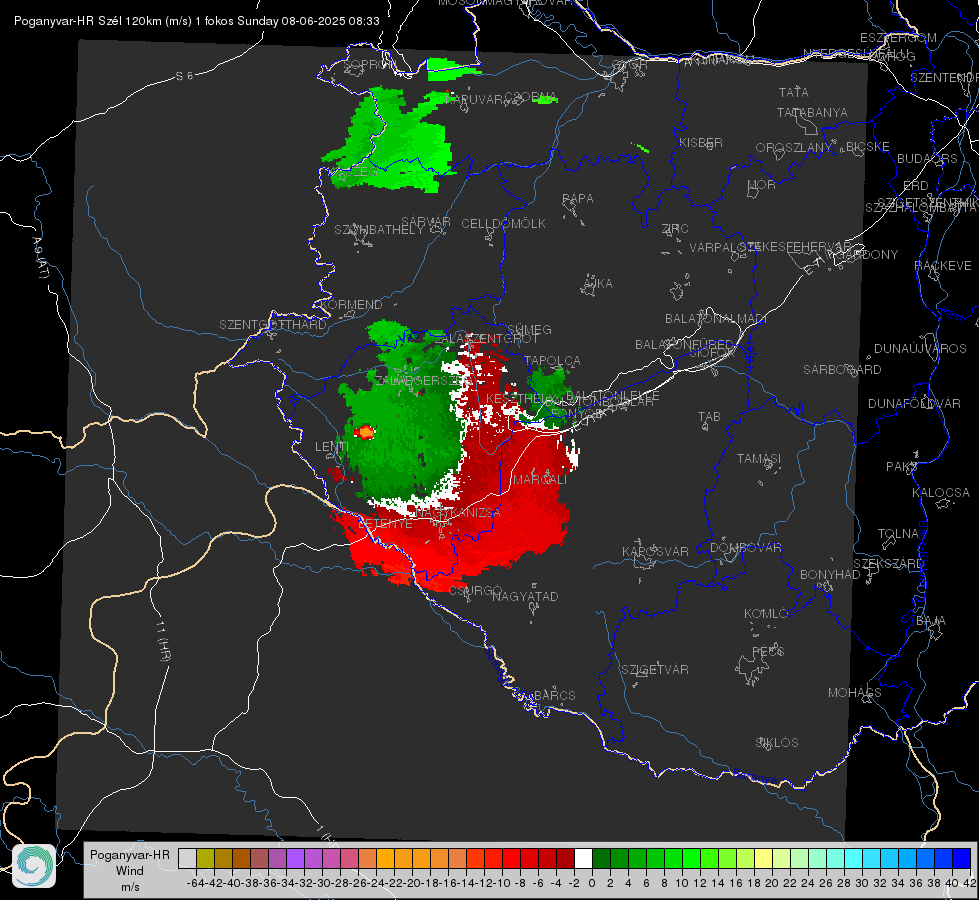Click the BONYHAD label
The width and height of the screenshot is (979, 900).
(x=830, y=575)
